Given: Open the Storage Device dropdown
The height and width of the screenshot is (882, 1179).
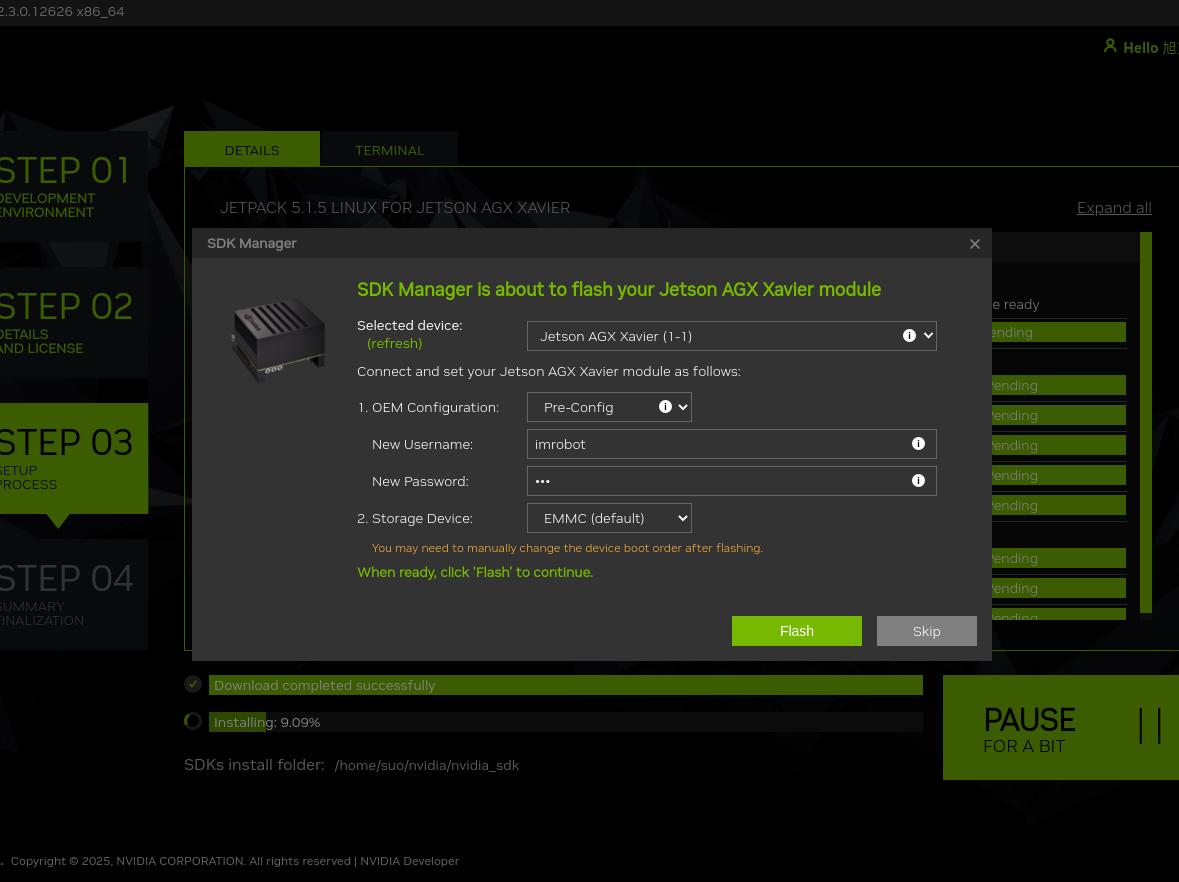Looking at the screenshot, I should coord(609,518).
